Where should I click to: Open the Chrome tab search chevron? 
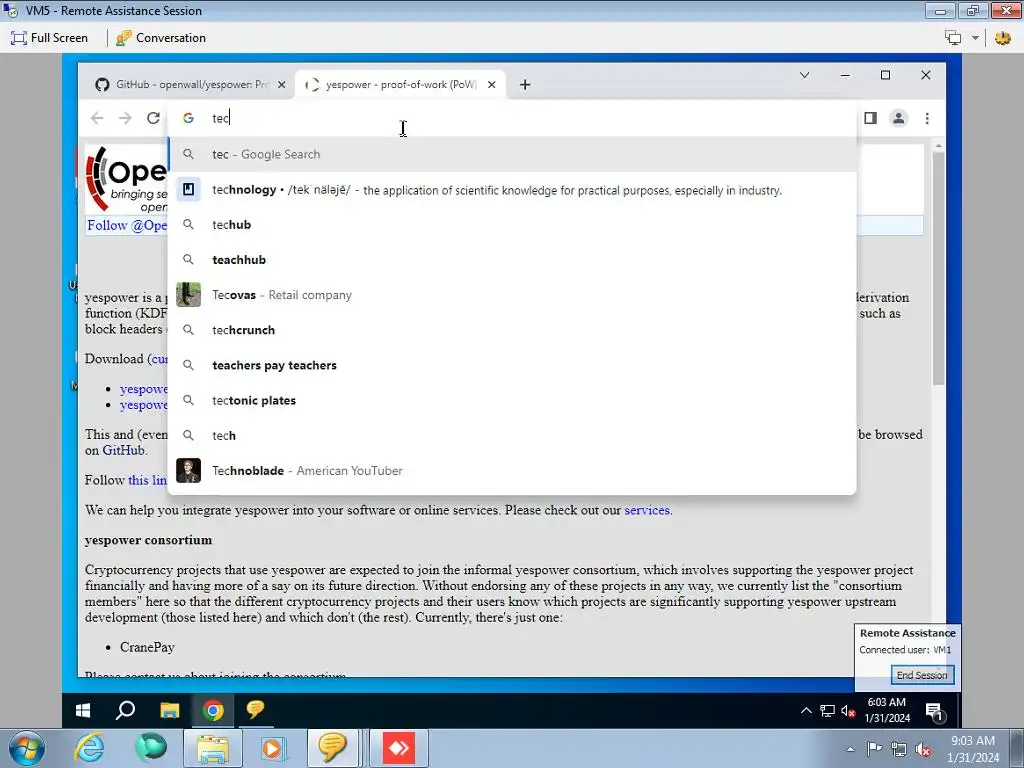click(x=805, y=75)
